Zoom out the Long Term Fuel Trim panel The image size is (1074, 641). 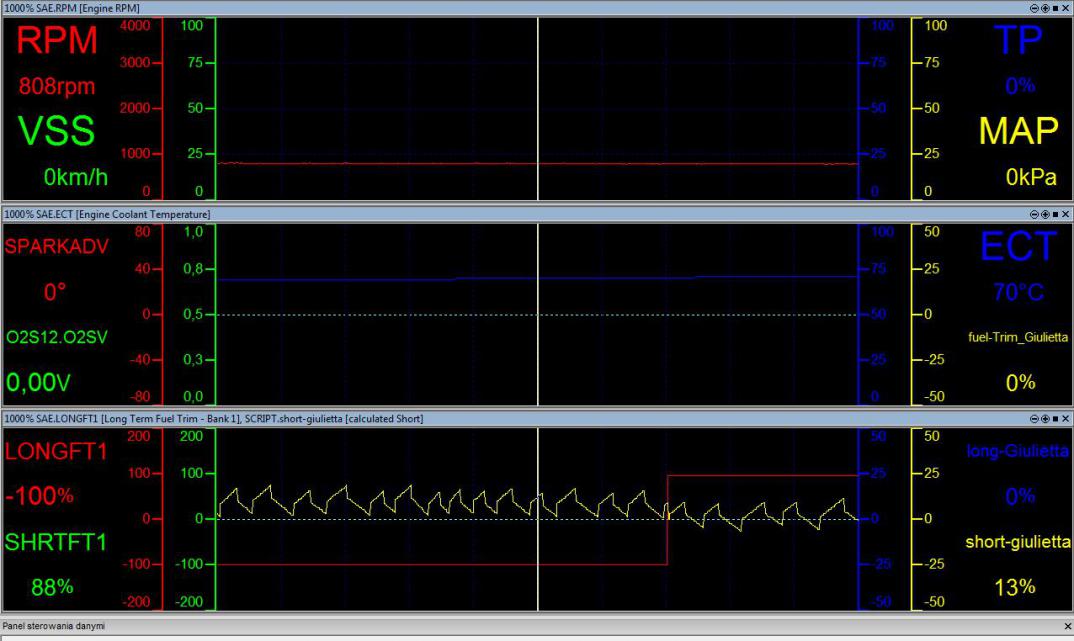tap(1034, 418)
